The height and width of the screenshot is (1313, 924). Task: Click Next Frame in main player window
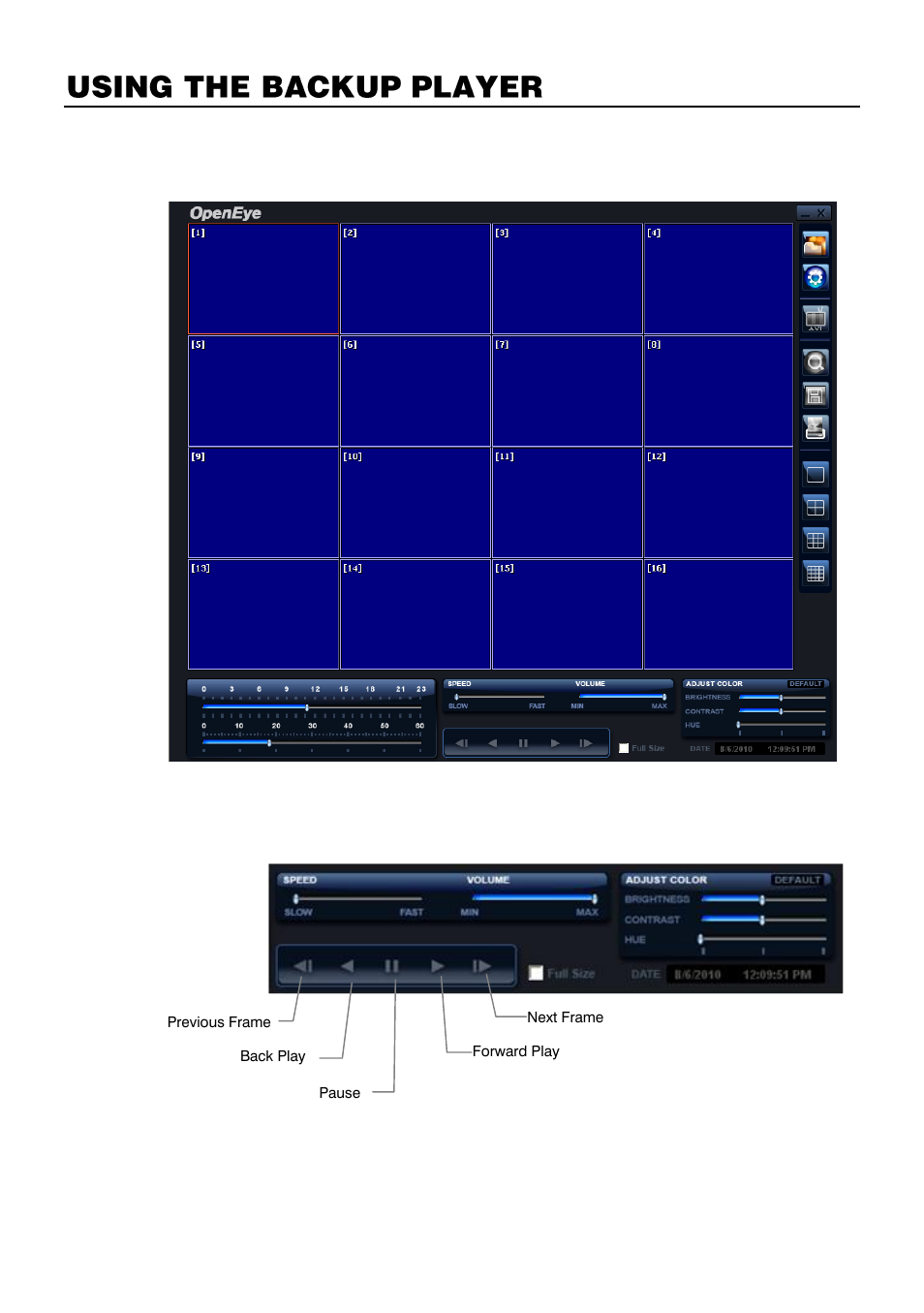[586, 743]
